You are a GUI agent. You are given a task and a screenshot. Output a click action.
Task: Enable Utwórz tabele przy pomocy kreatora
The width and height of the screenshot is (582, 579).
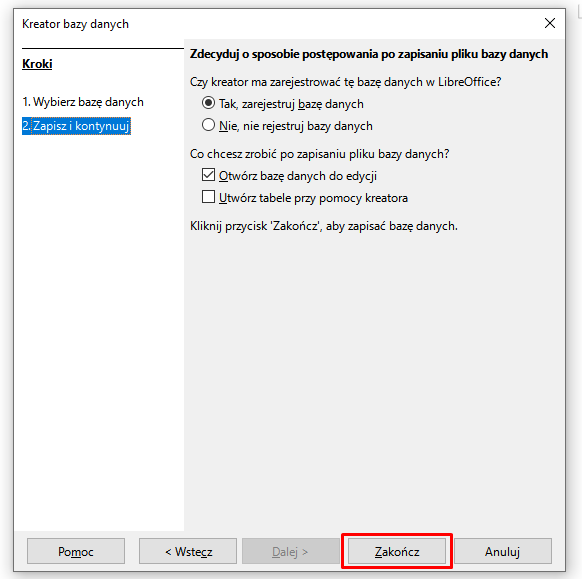pyautogui.click(x=208, y=197)
